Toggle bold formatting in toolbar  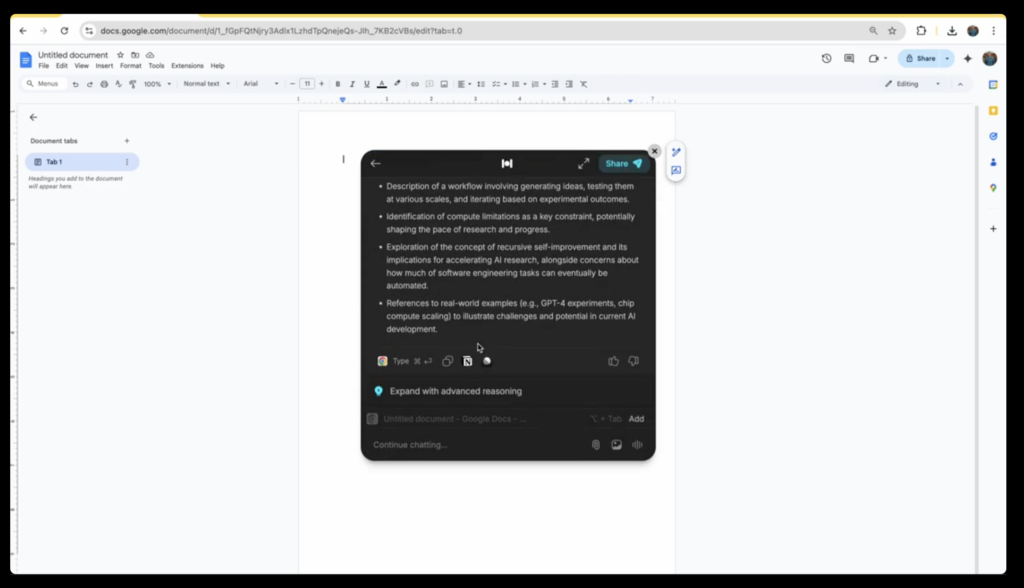[338, 84]
